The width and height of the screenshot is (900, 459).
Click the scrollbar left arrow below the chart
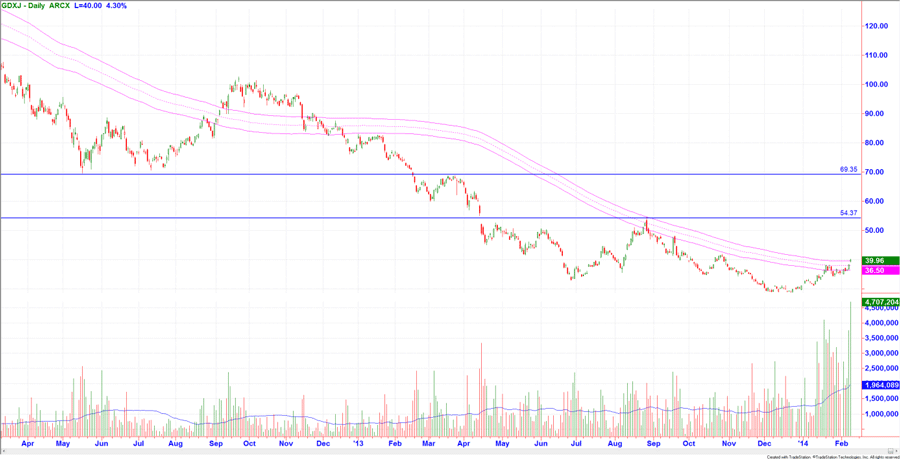(2, 452)
